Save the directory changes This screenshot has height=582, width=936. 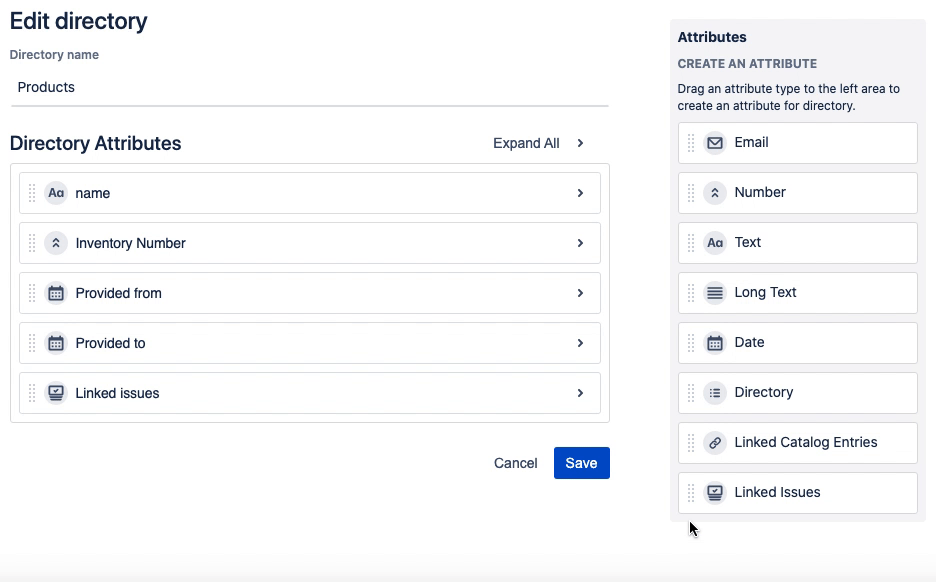coord(581,463)
